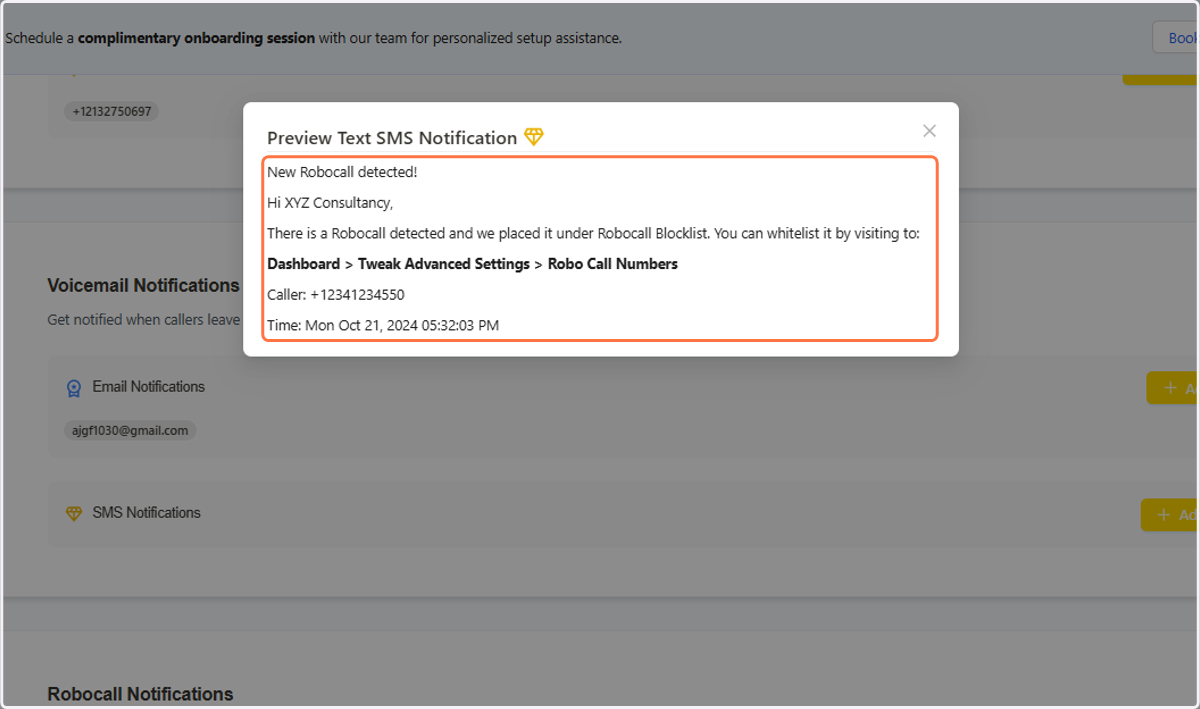Click the 'Preview Text SMS Notification' dialog title
Viewport: 1200px width, 709px height.
(392, 138)
